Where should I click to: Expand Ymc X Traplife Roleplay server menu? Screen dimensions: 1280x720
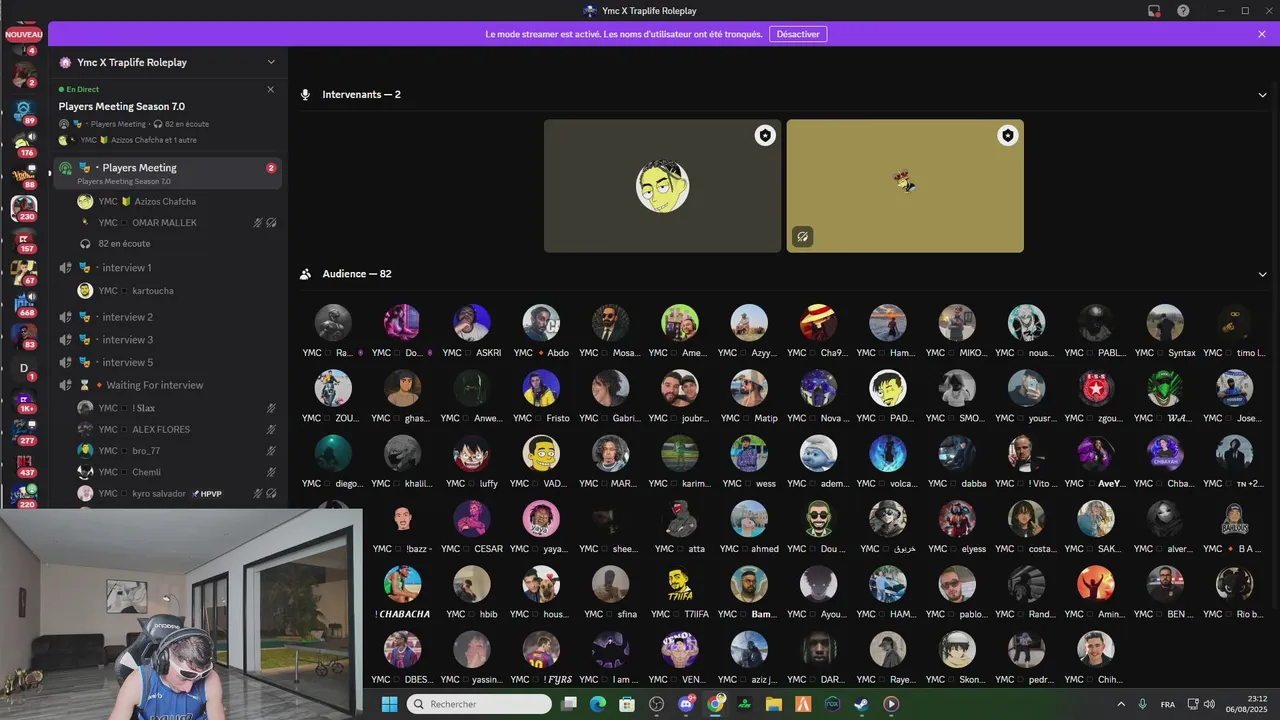pos(271,62)
